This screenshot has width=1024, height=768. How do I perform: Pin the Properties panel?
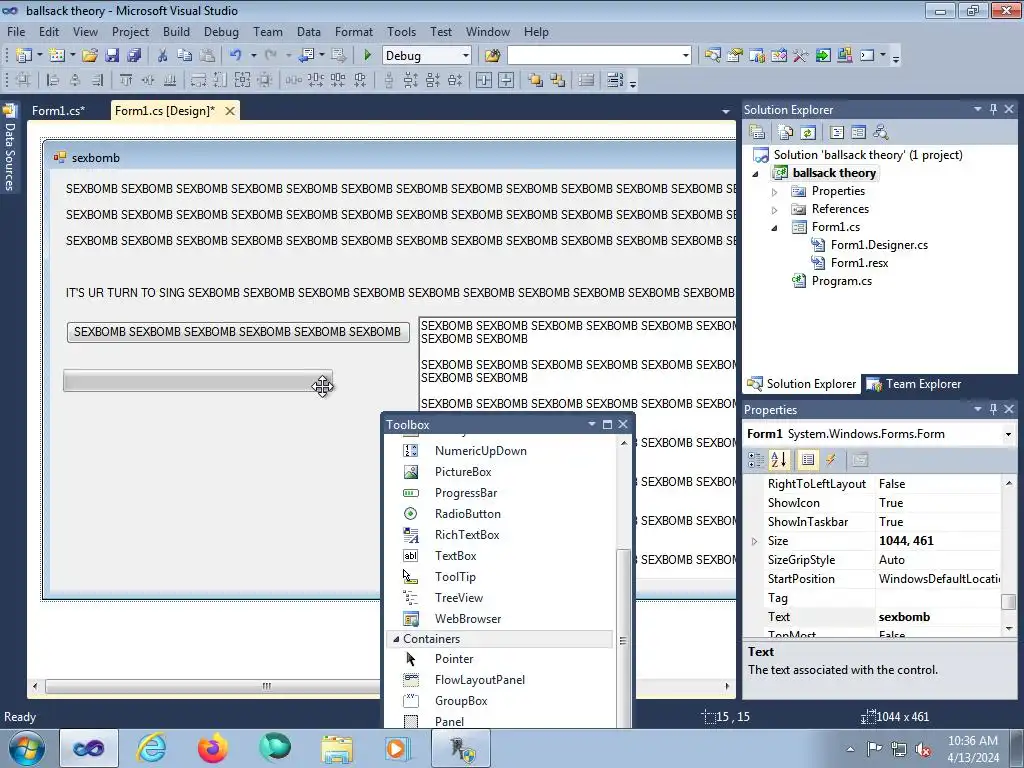pyautogui.click(x=993, y=409)
